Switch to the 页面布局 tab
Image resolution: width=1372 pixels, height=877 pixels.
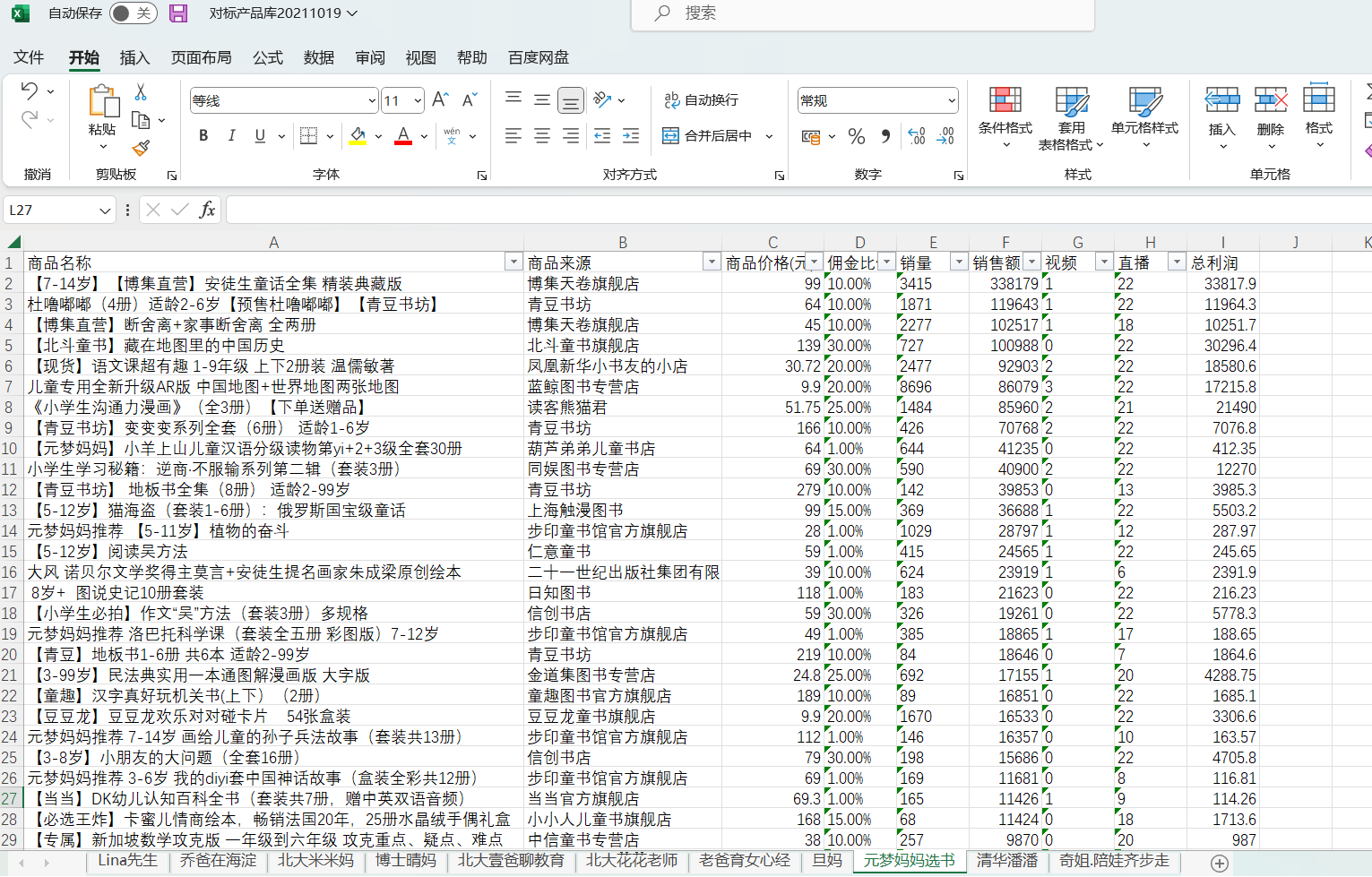pyautogui.click(x=202, y=57)
